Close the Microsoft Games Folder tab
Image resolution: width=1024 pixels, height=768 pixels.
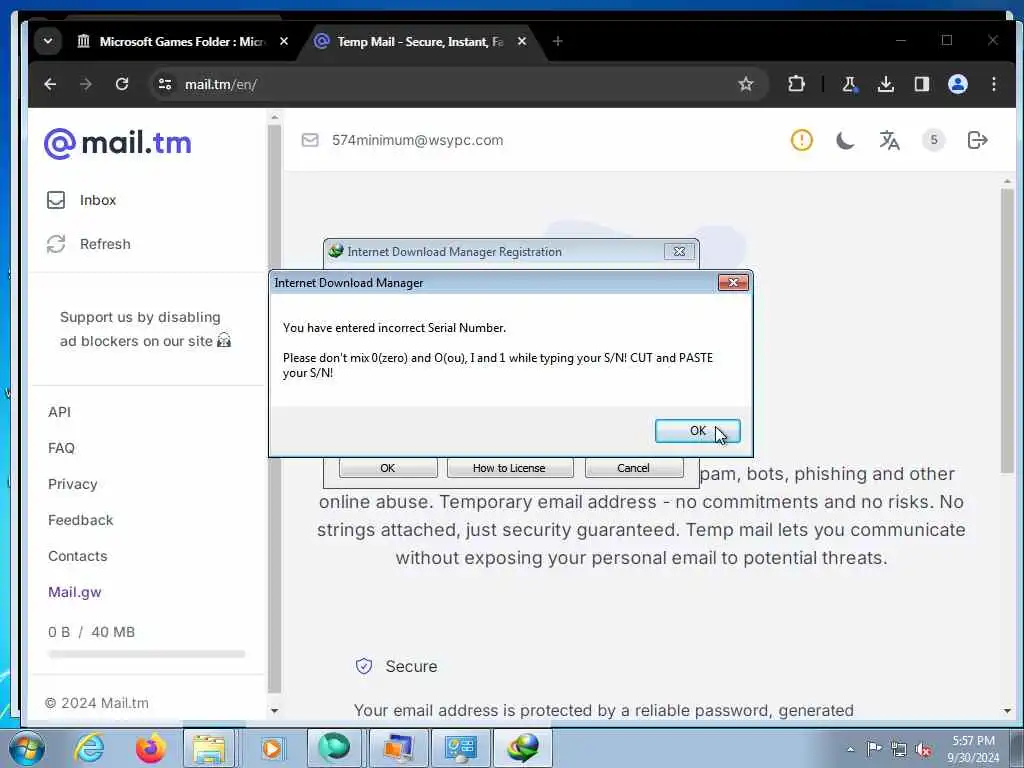coord(284,41)
